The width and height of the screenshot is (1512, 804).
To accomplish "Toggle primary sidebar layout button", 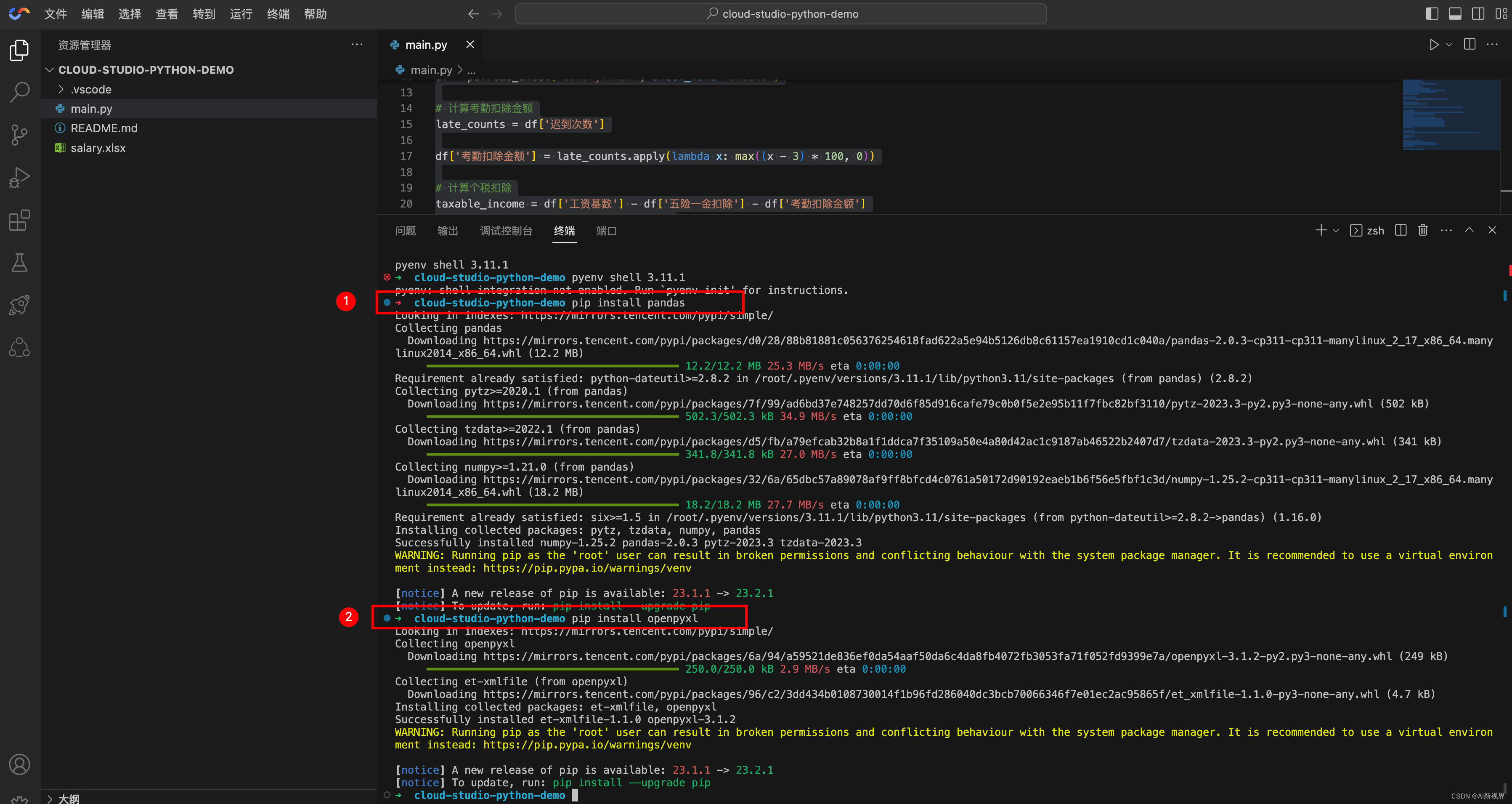I will coord(1432,13).
